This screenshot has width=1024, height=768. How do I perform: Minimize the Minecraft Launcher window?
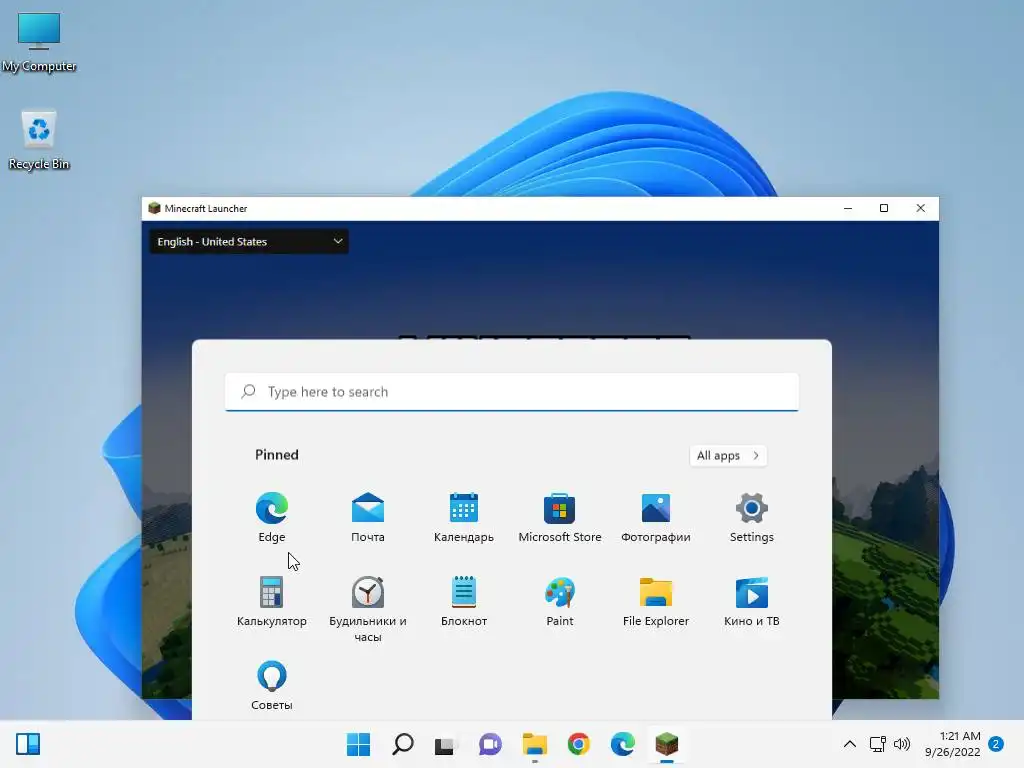pyautogui.click(x=848, y=208)
